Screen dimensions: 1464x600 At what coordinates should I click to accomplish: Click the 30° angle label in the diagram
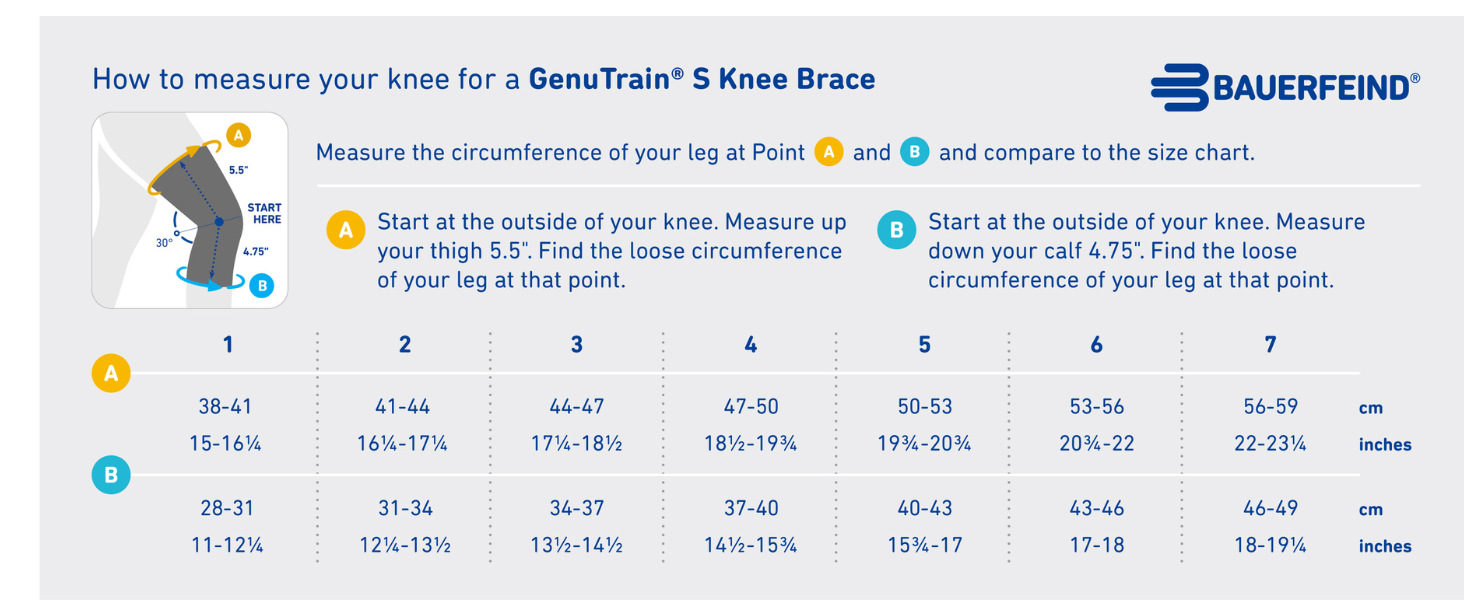click(x=164, y=241)
